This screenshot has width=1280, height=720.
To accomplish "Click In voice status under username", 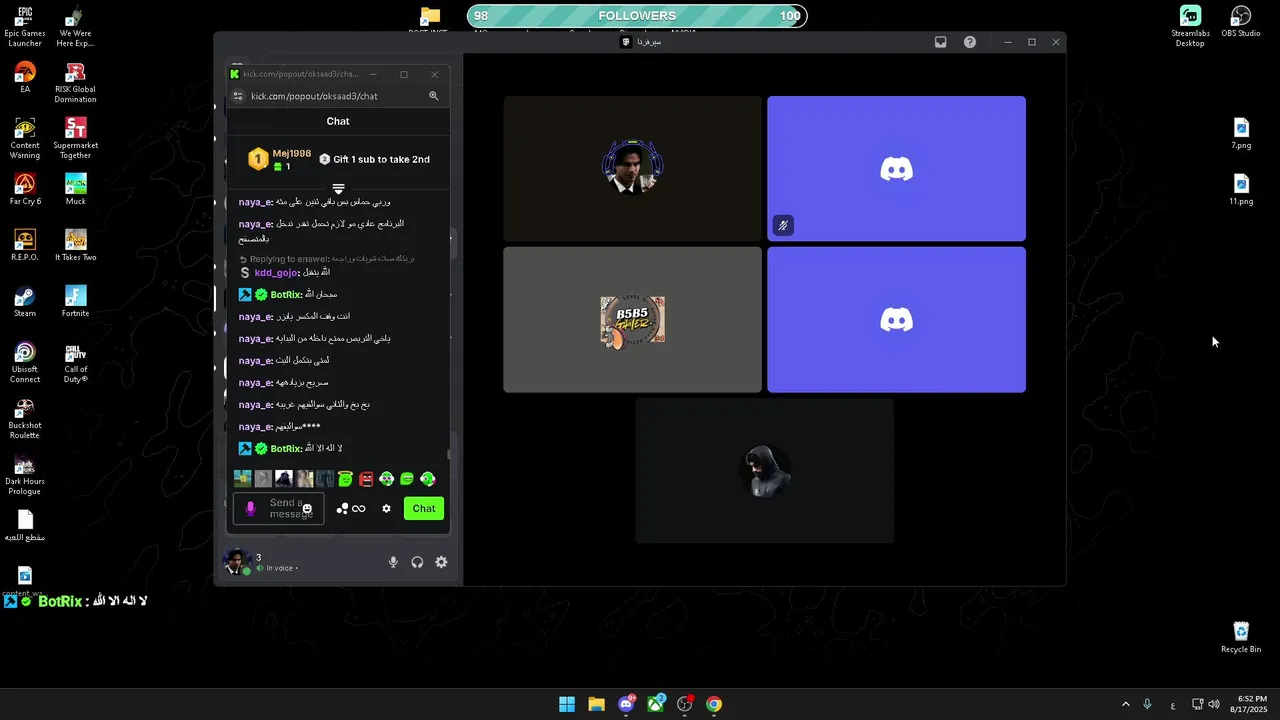I will coord(277,568).
